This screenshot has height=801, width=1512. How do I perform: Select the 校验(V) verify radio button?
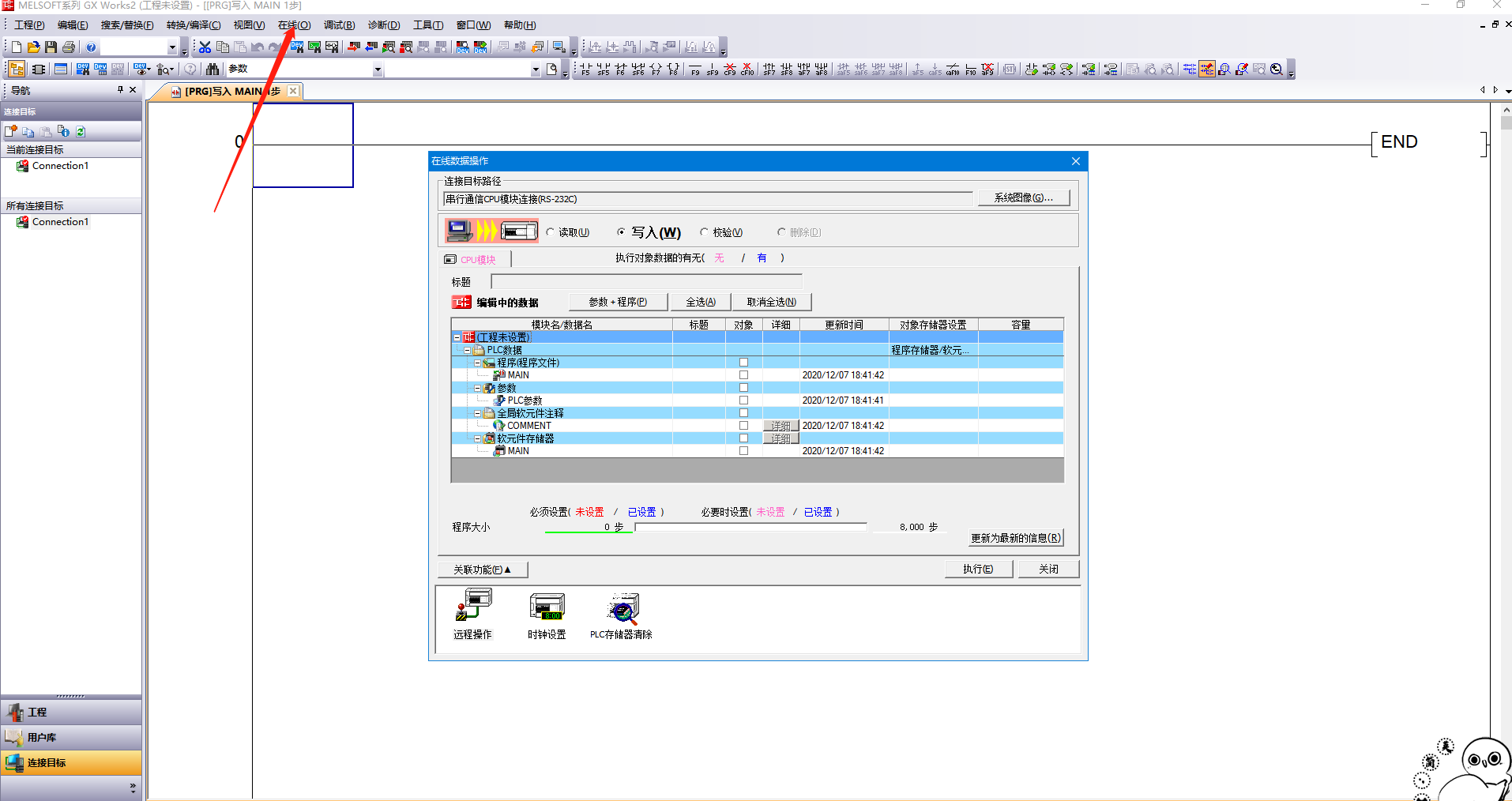click(x=704, y=232)
